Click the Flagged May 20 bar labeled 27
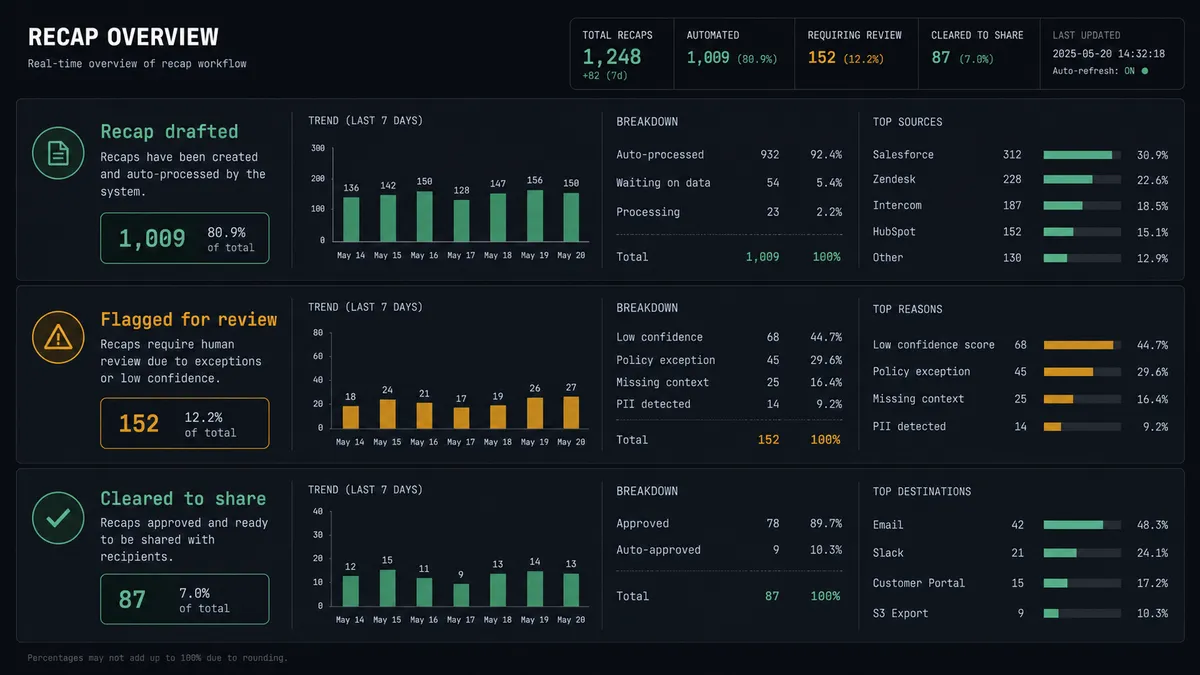This screenshot has height=675, width=1200. 571,412
